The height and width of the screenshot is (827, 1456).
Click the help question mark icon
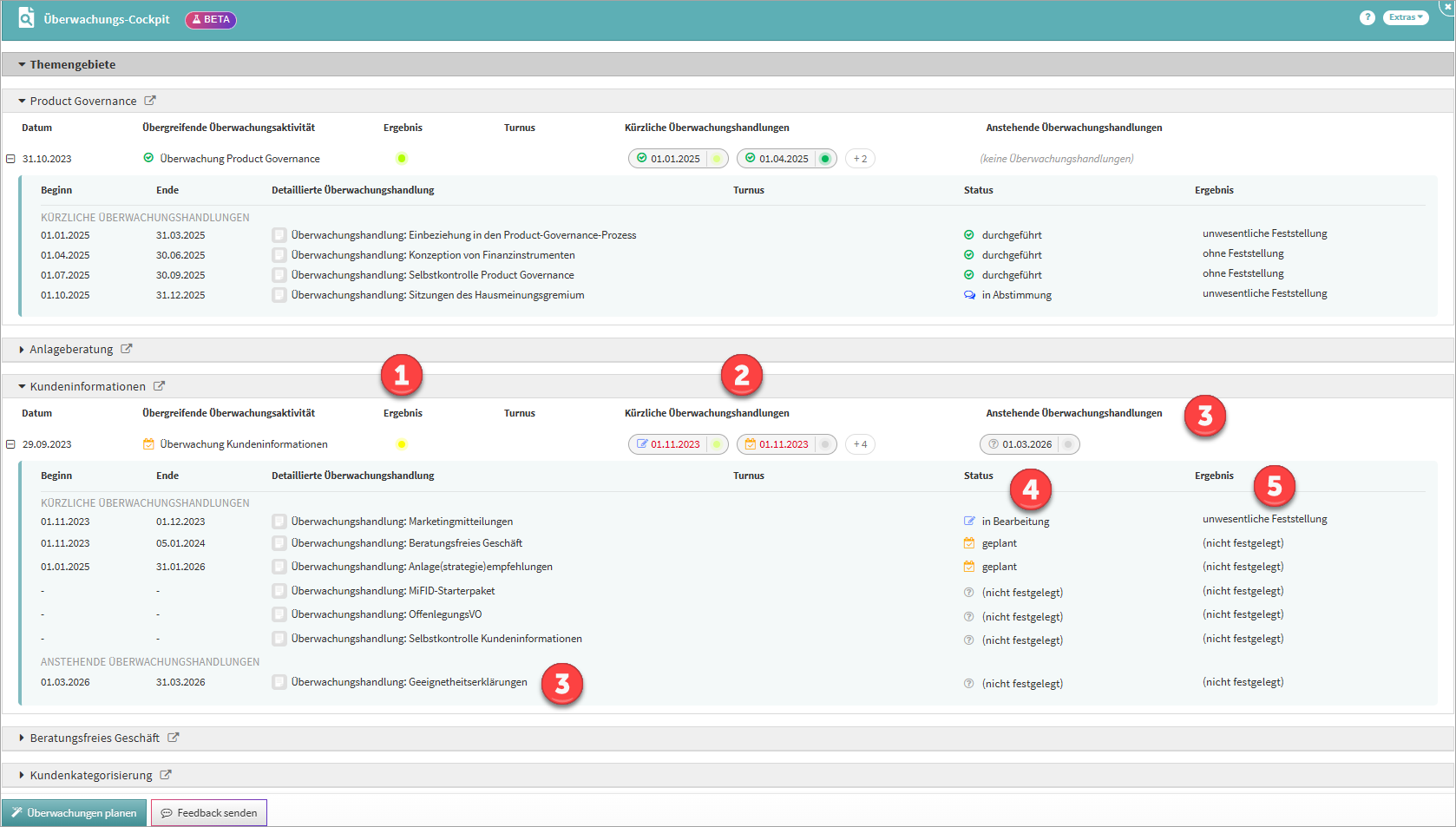pos(1367,18)
